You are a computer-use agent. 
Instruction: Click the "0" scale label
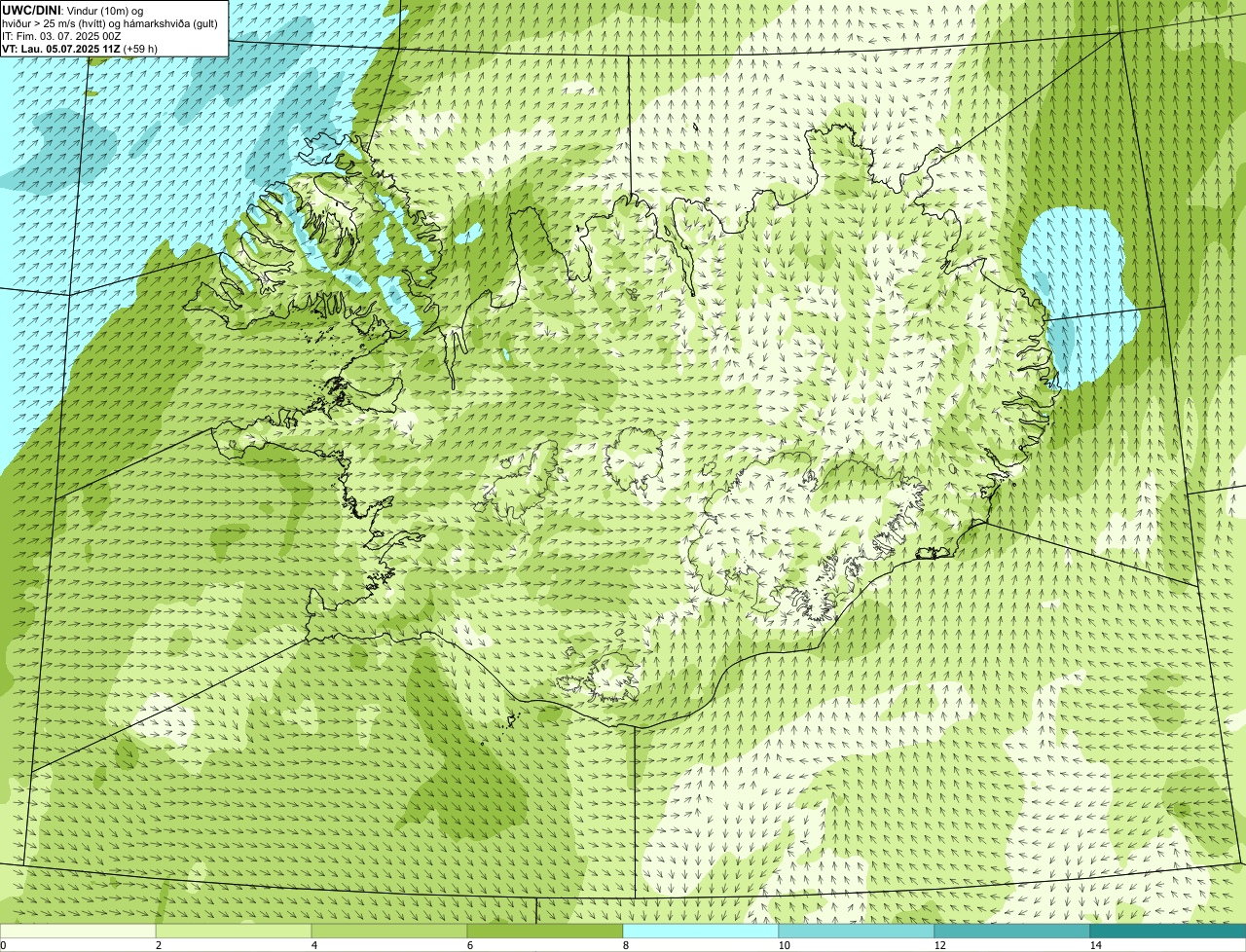click(x=3, y=945)
